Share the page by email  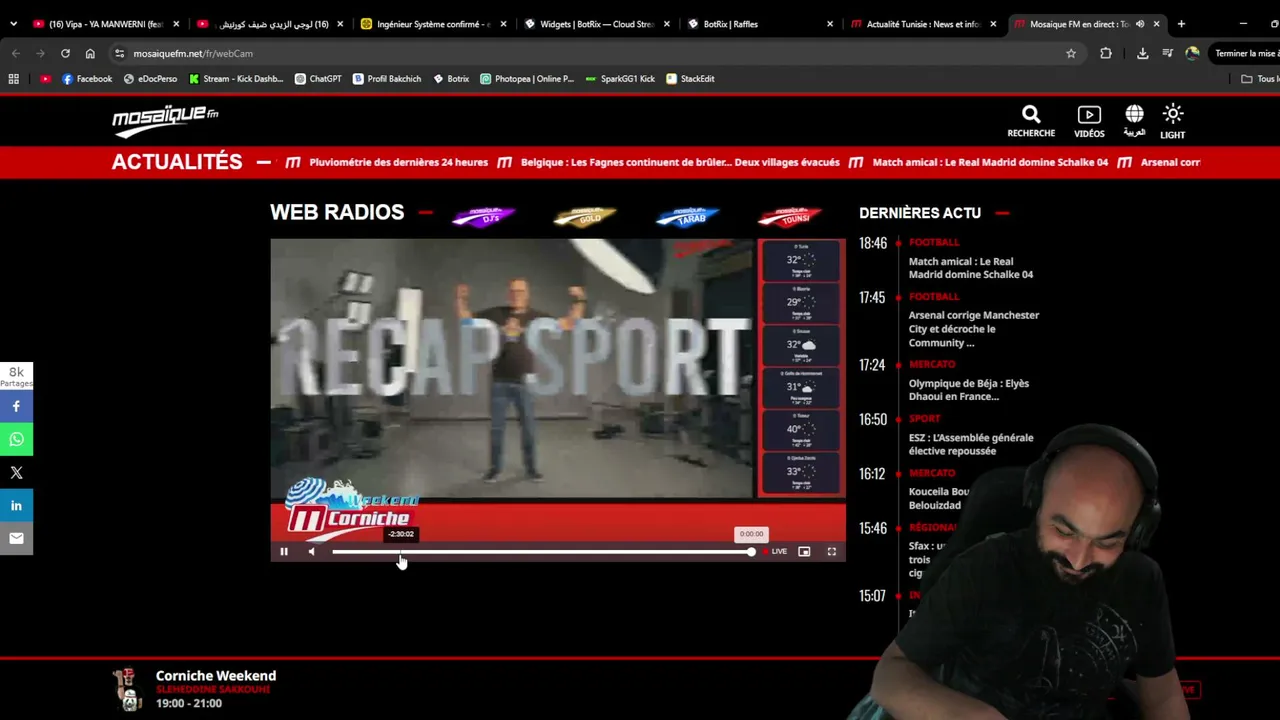(x=16, y=538)
